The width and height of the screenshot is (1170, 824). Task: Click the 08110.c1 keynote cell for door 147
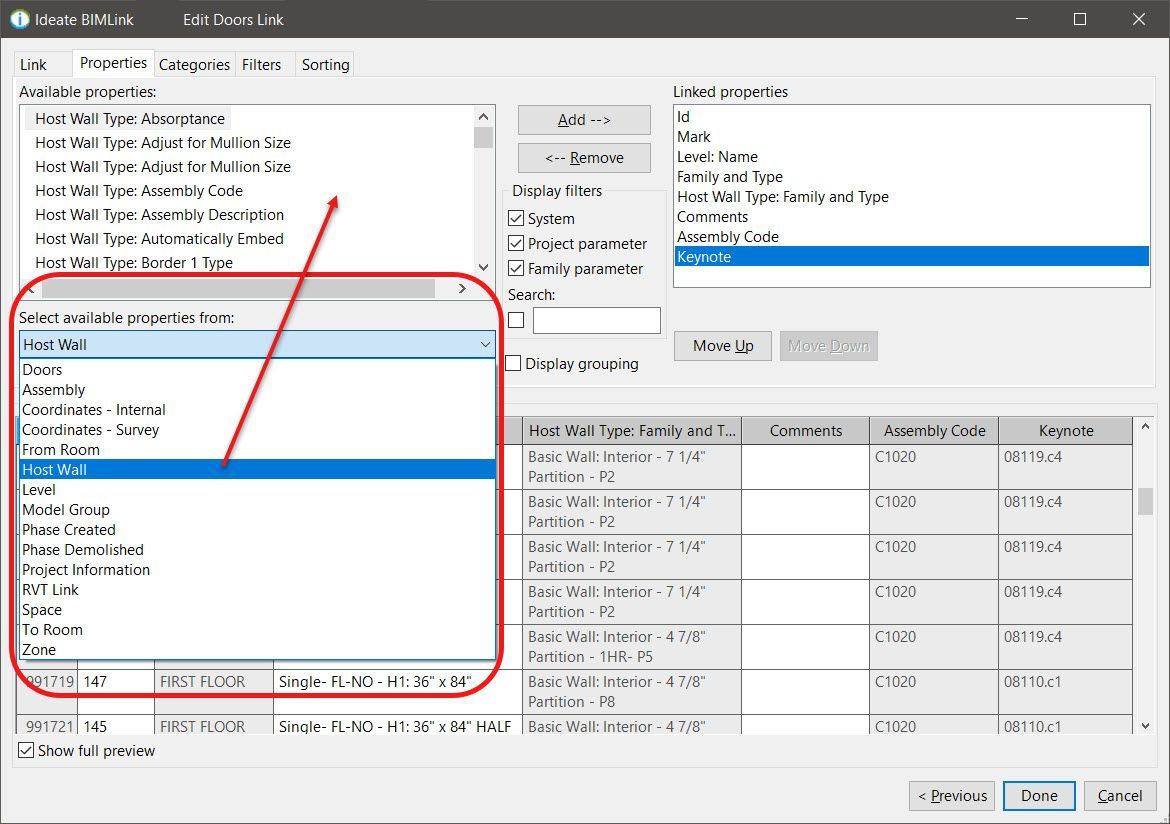(1066, 692)
